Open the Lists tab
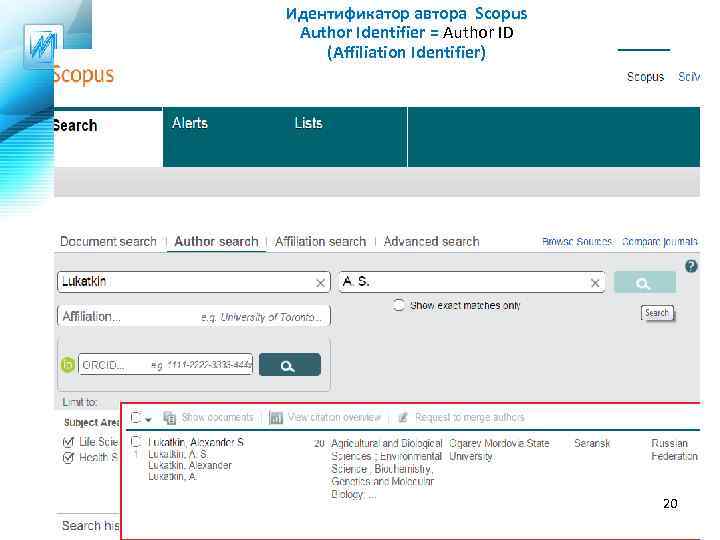Viewport: 720px width, 540px height. coord(308,123)
